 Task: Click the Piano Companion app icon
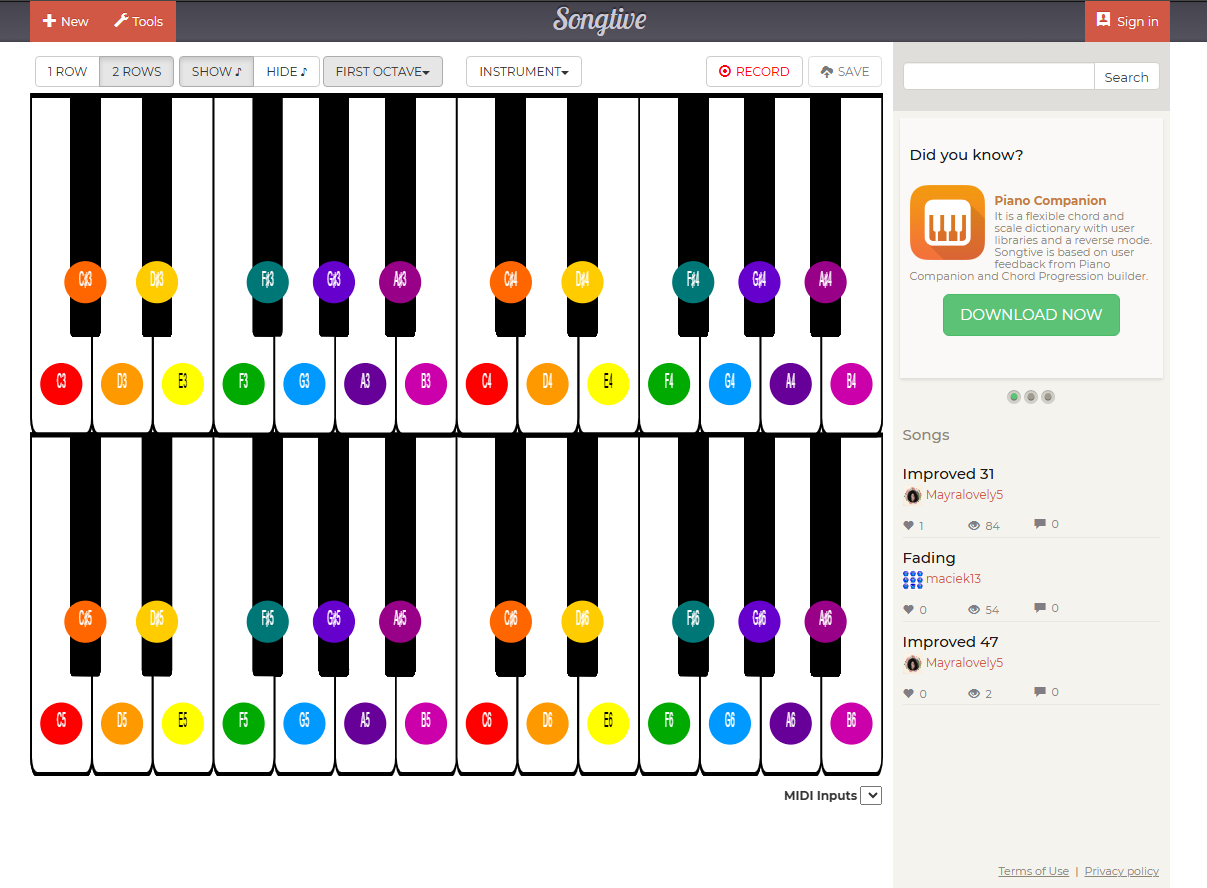[946, 222]
